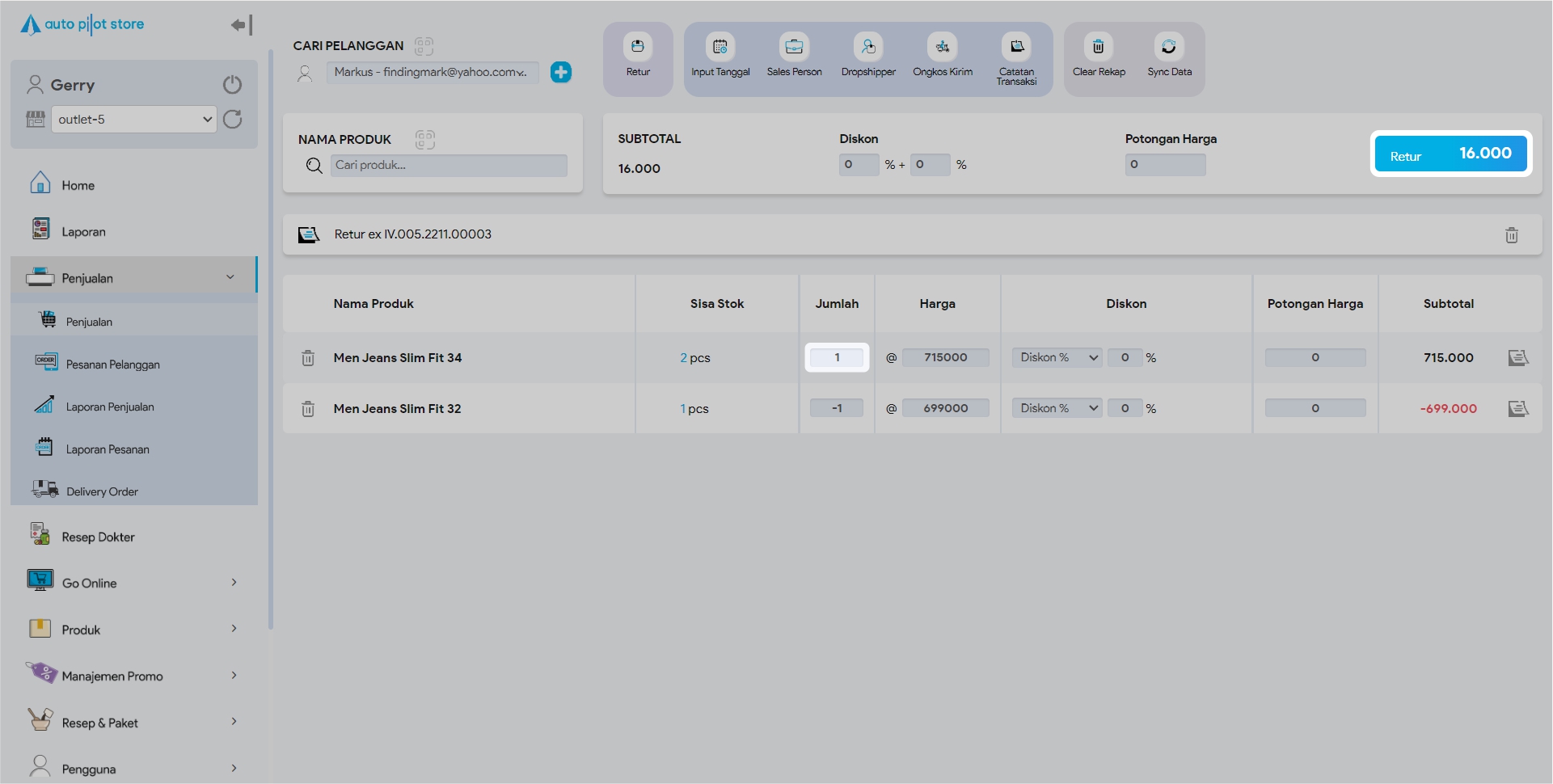Click the blue Retur 16.000 button
Image resolution: width=1553 pixels, height=784 pixels.
(1450, 154)
